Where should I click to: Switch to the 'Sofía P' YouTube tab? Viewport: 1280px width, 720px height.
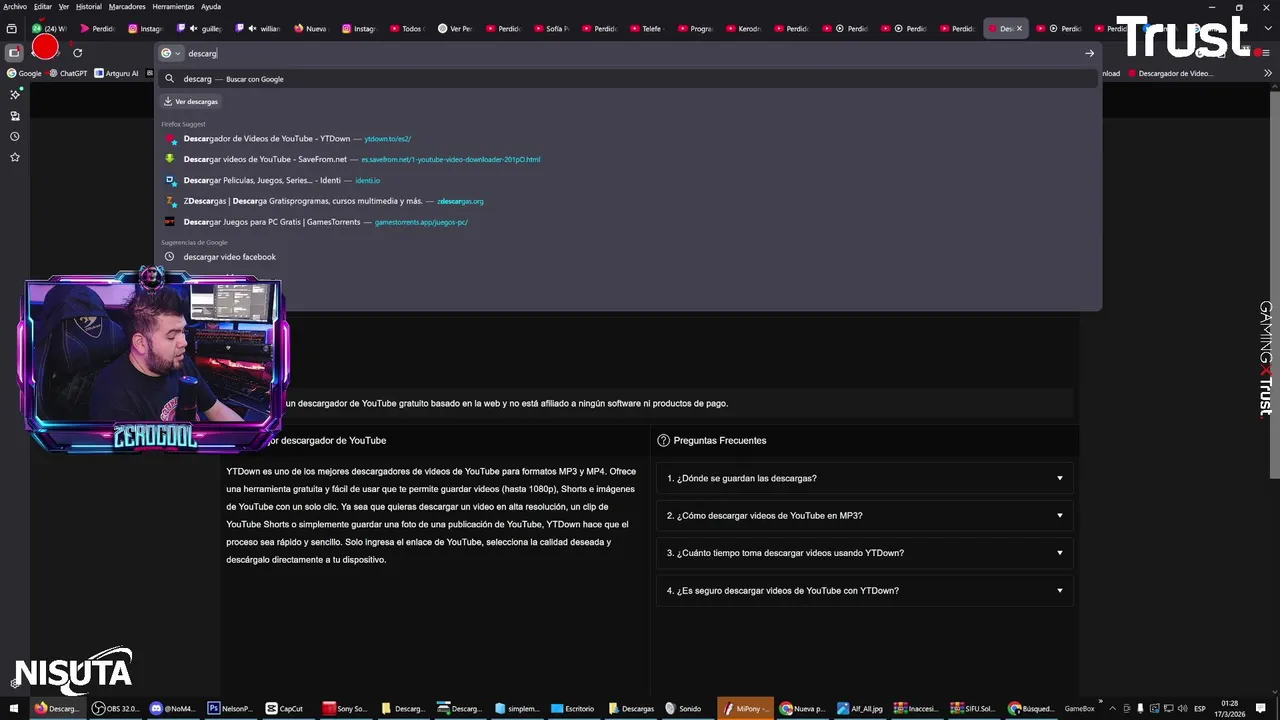click(551, 29)
